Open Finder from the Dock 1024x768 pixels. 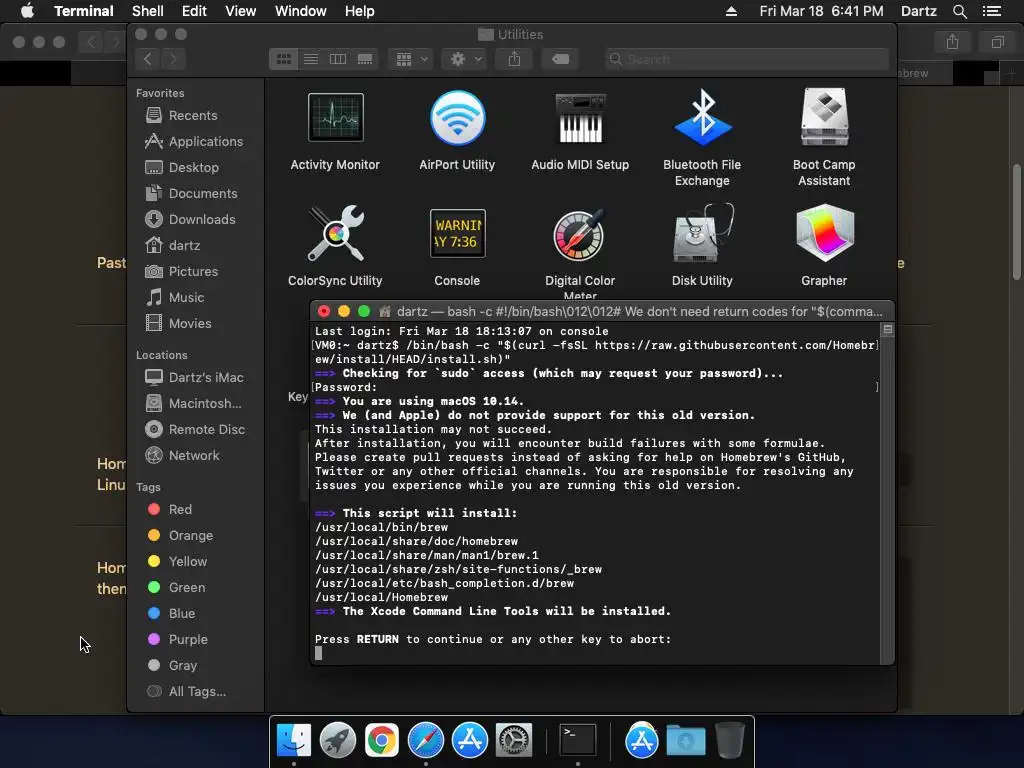(294, 741)
